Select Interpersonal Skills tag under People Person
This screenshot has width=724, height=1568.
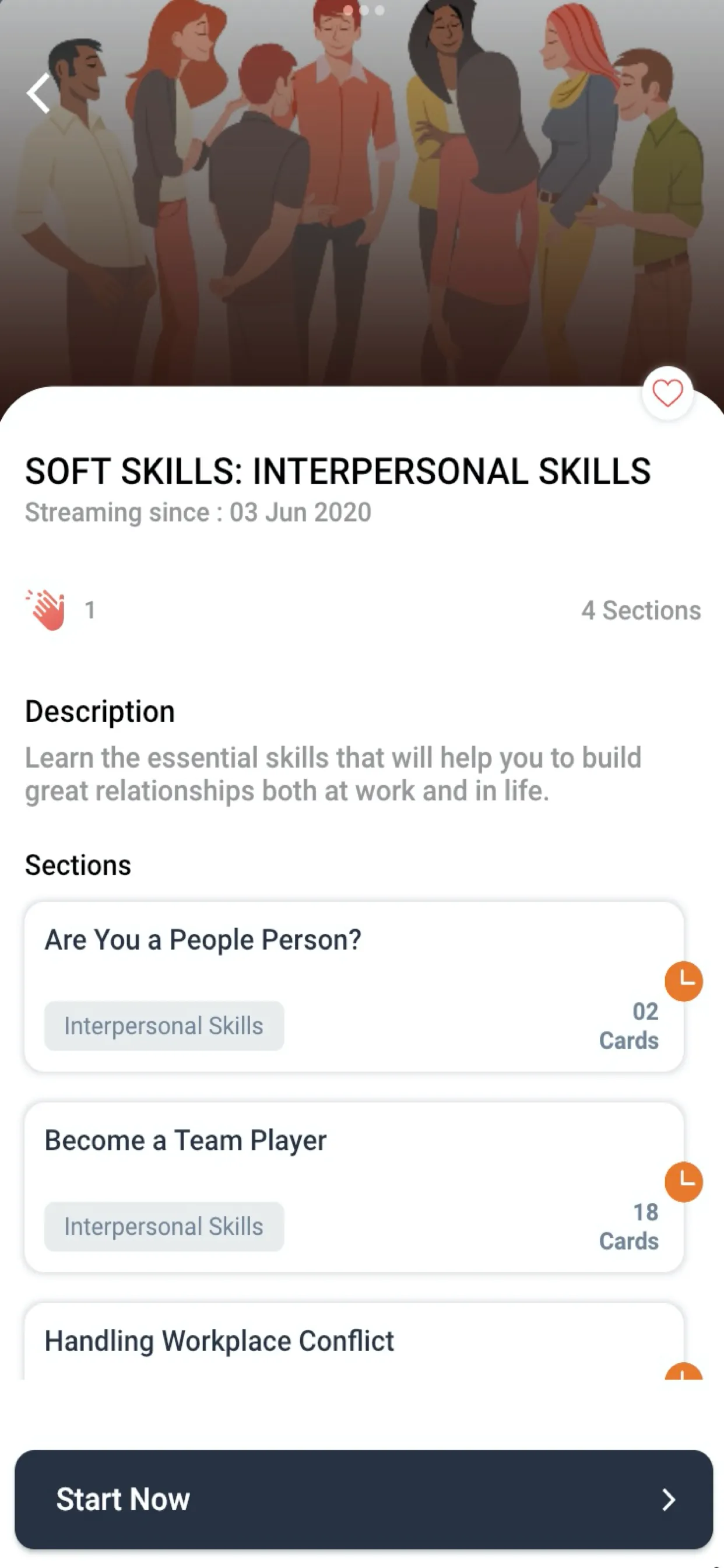pyautogui.click(x=164, y=1025)
